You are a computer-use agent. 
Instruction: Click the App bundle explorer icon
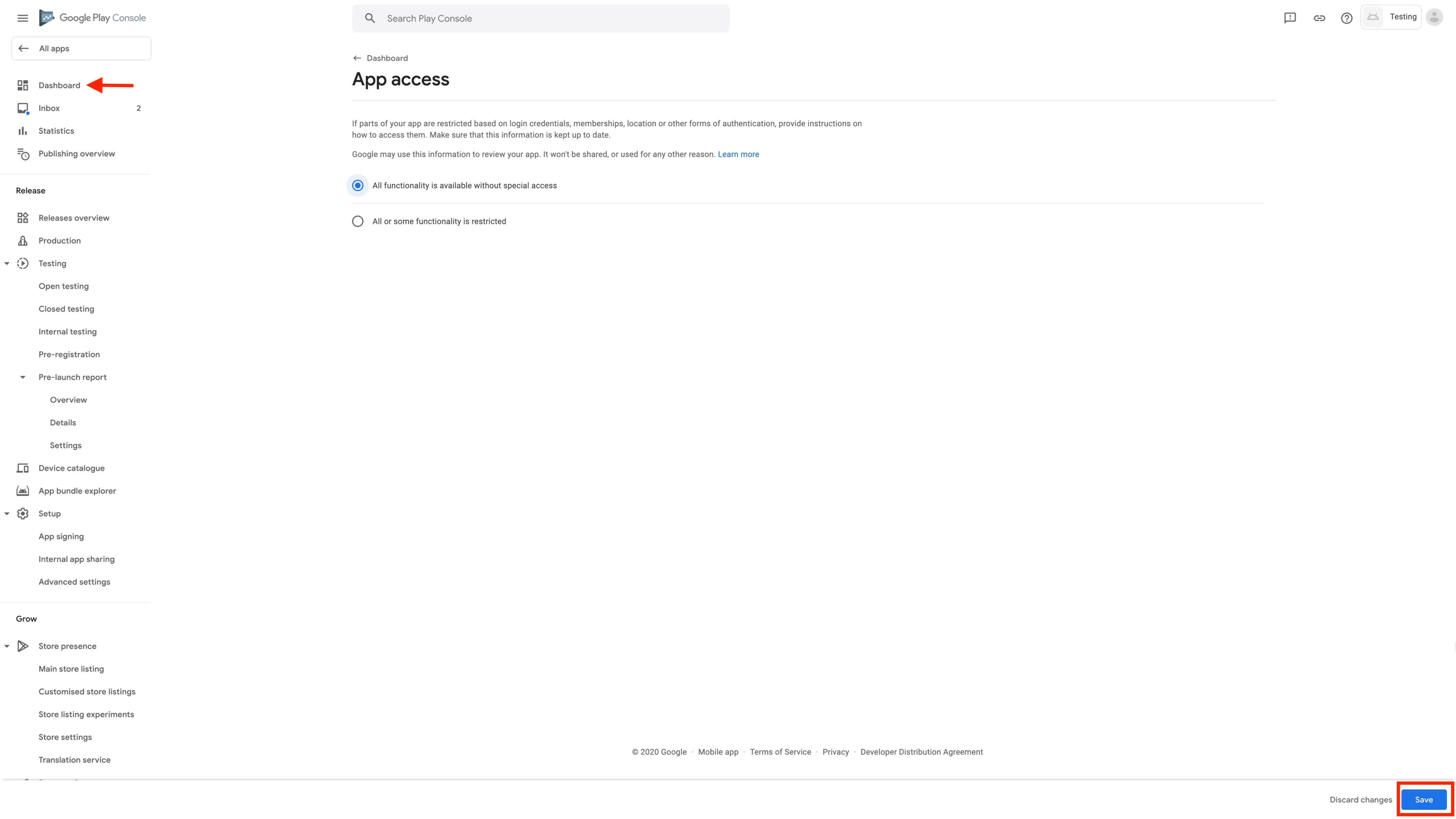[23, 491]
